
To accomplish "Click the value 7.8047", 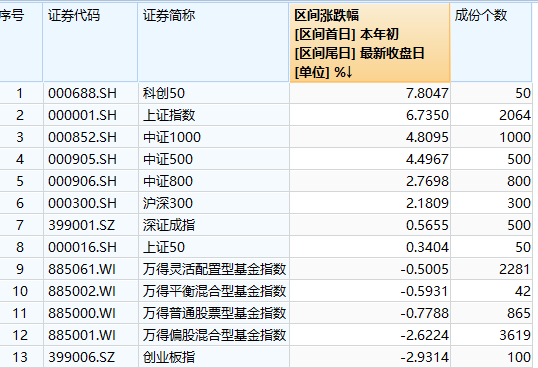I will click(427, 93).
